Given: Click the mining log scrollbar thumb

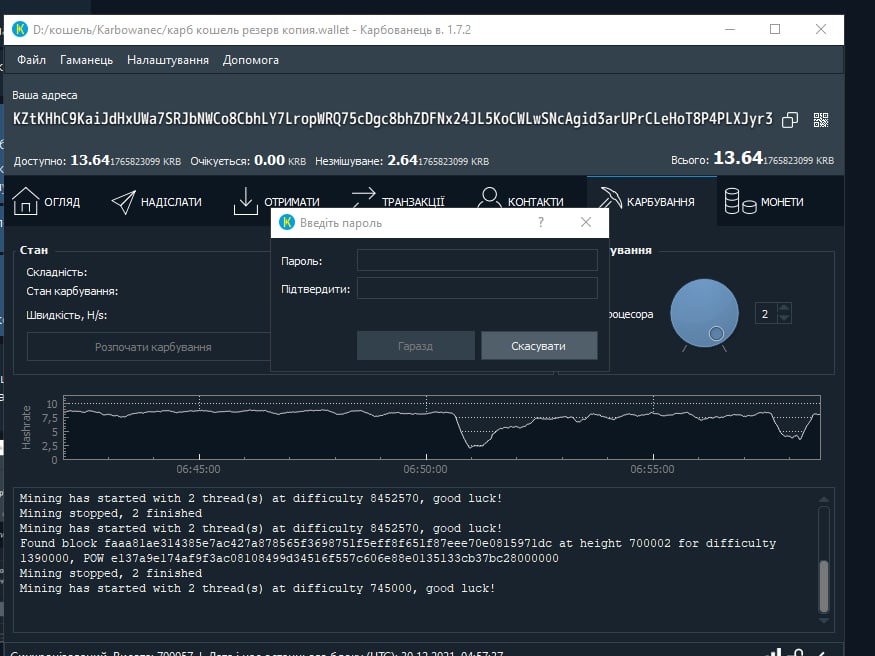Looking at the screenshot, I should click(824, 586).
